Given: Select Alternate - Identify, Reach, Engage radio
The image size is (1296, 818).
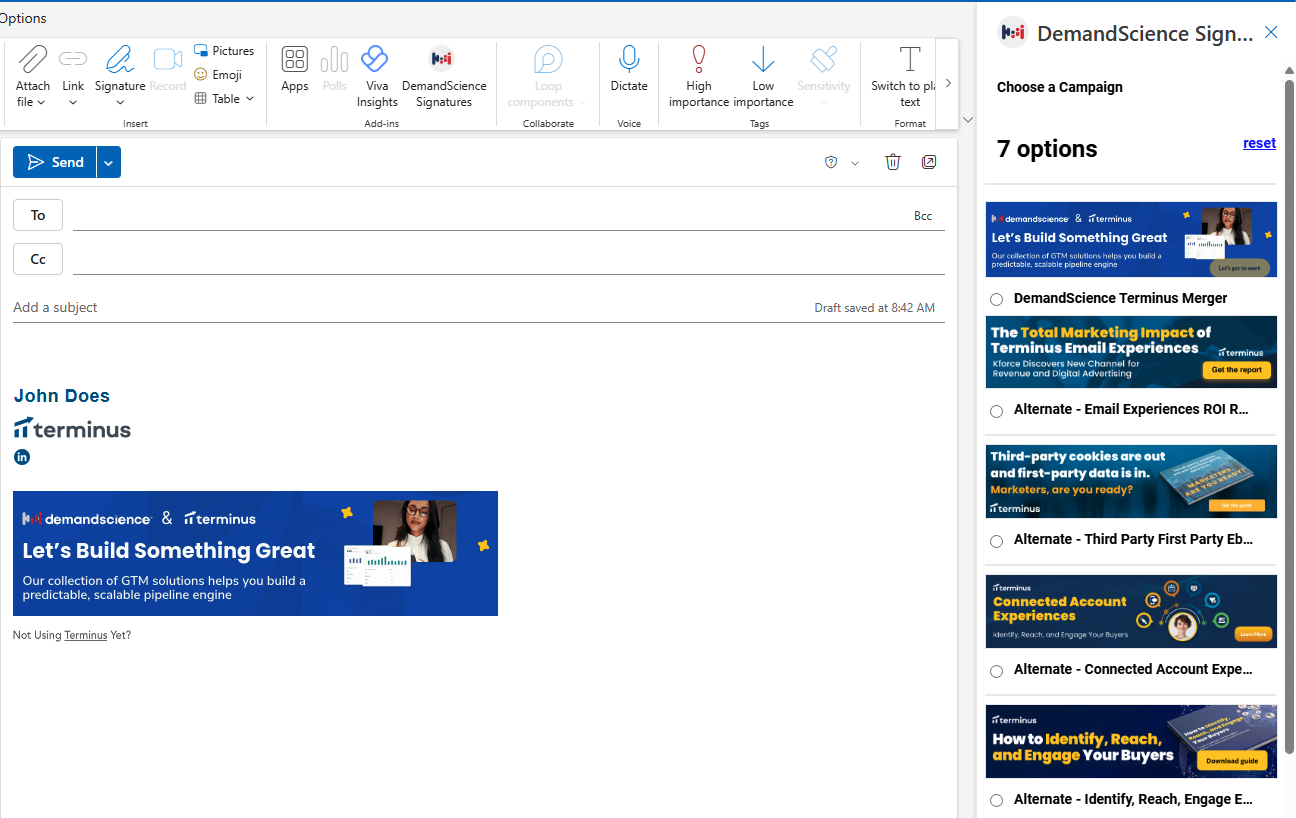Looking at the screenshot, I should [x=996, y=800].
